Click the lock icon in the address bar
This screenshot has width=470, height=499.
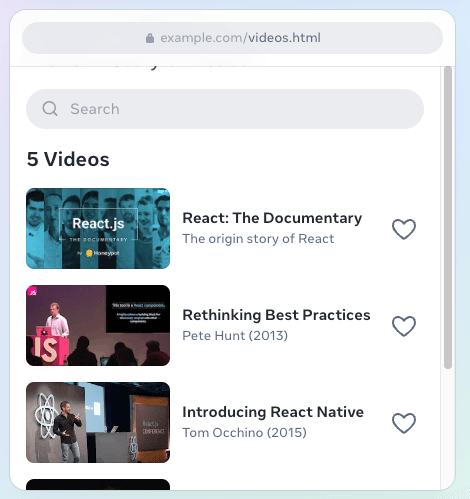(150, 38)
